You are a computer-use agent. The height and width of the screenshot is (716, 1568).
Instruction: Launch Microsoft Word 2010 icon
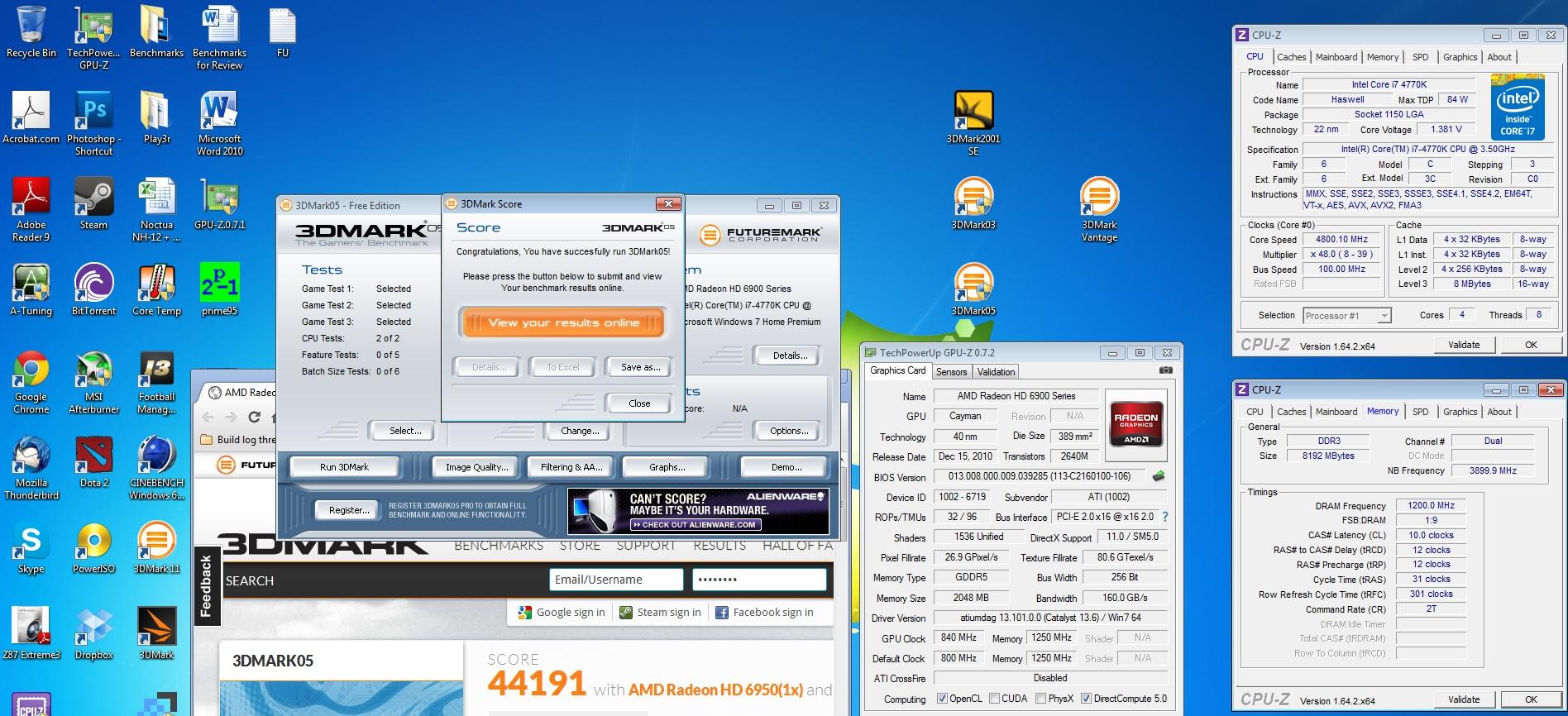219,123
